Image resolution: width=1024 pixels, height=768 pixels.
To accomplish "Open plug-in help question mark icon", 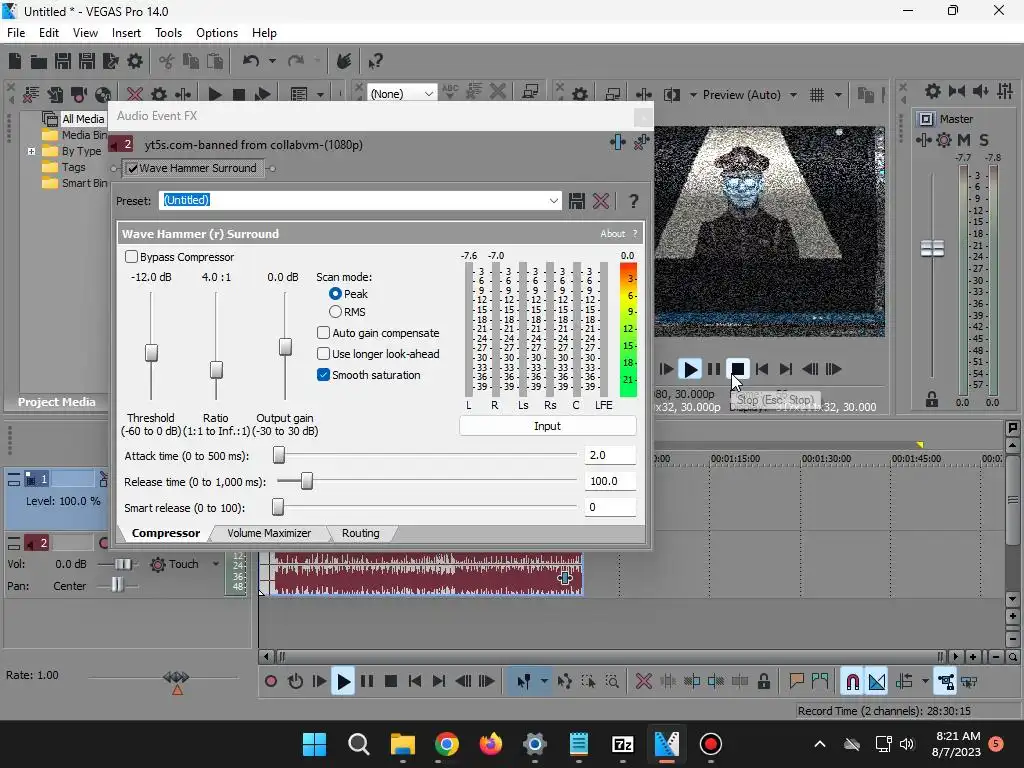I will 633,200.
